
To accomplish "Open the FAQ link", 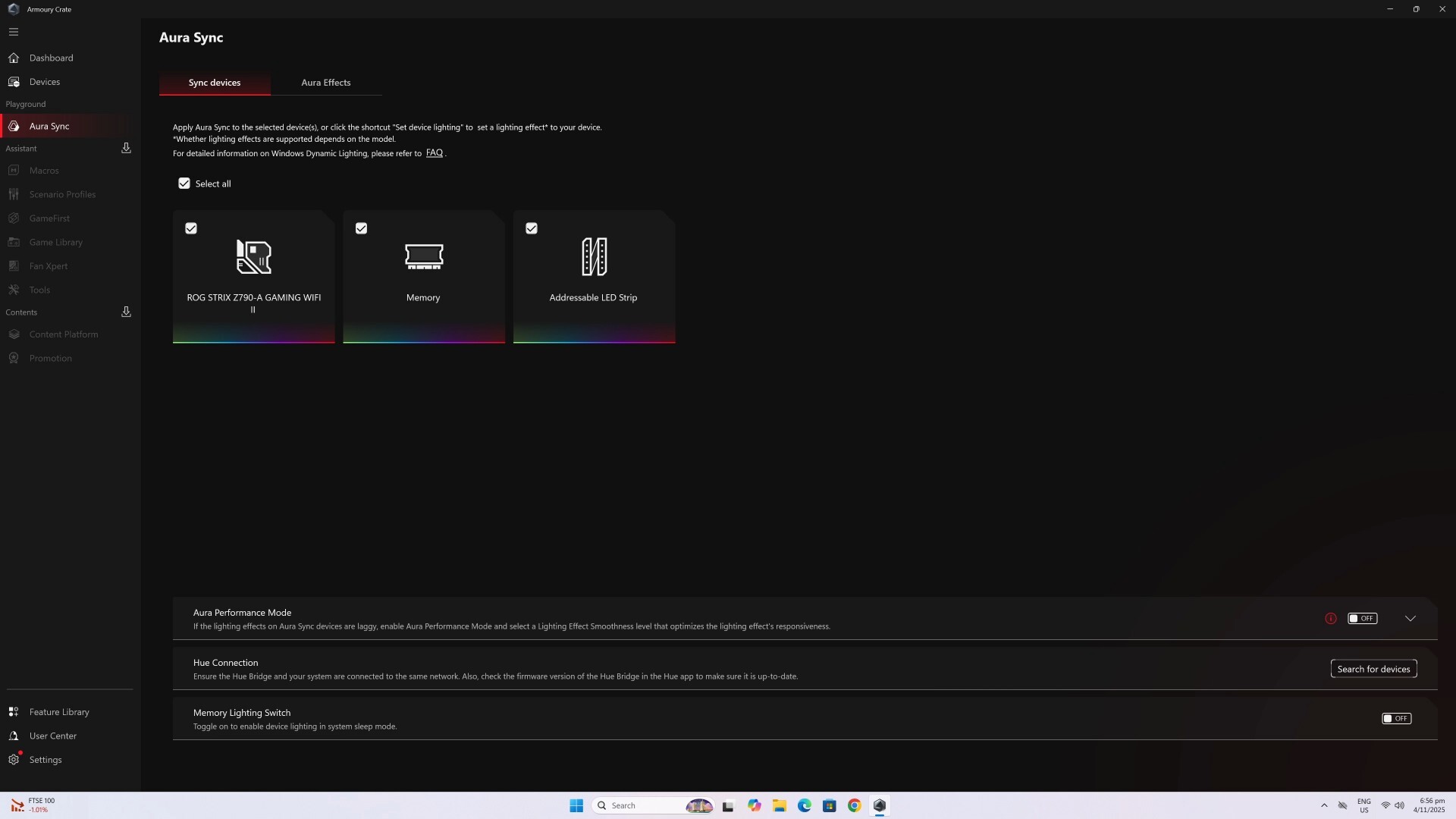I will 434,153.
